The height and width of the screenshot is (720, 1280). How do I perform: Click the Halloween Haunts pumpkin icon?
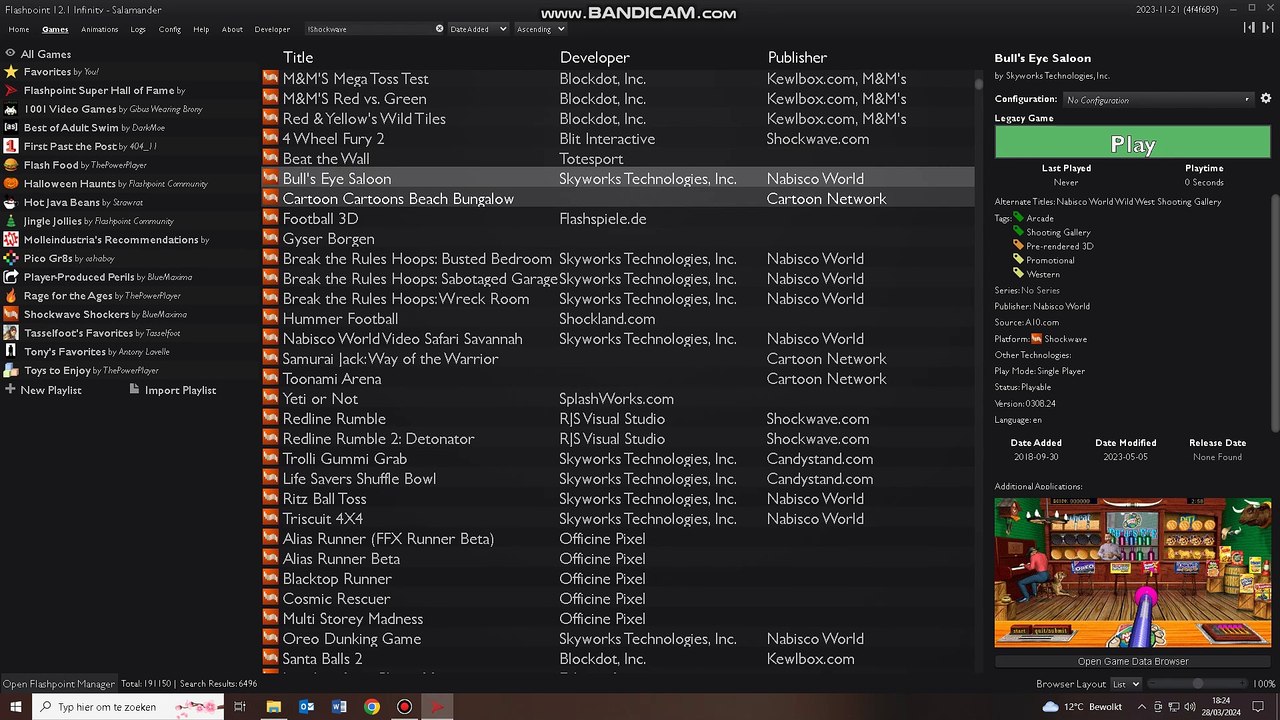pos(11,184)
